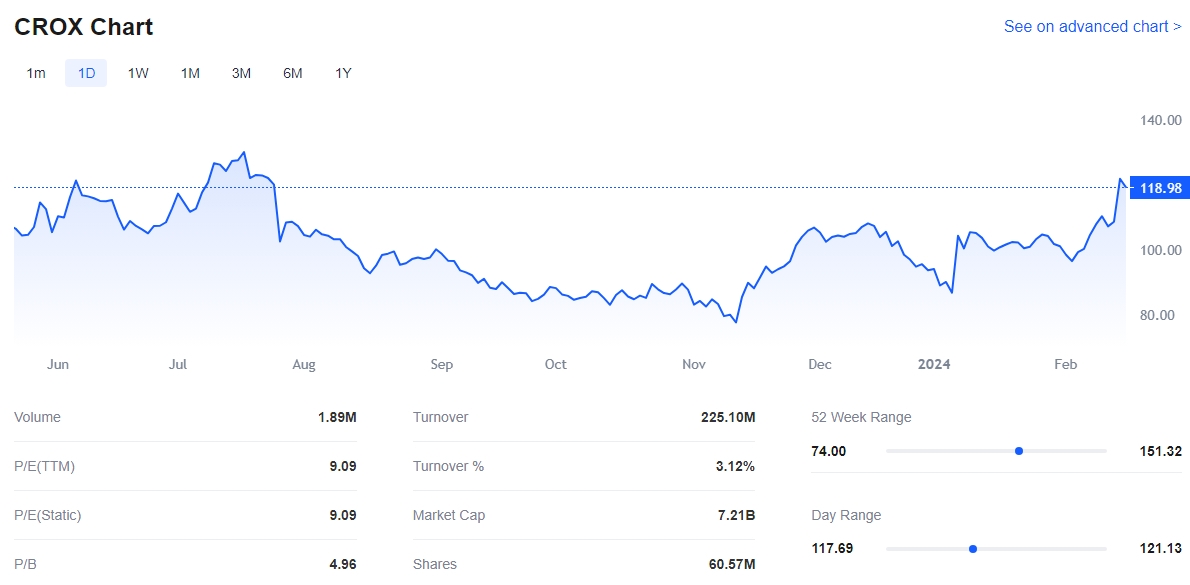Click the Shares value 60.57M

coord(732,564)
